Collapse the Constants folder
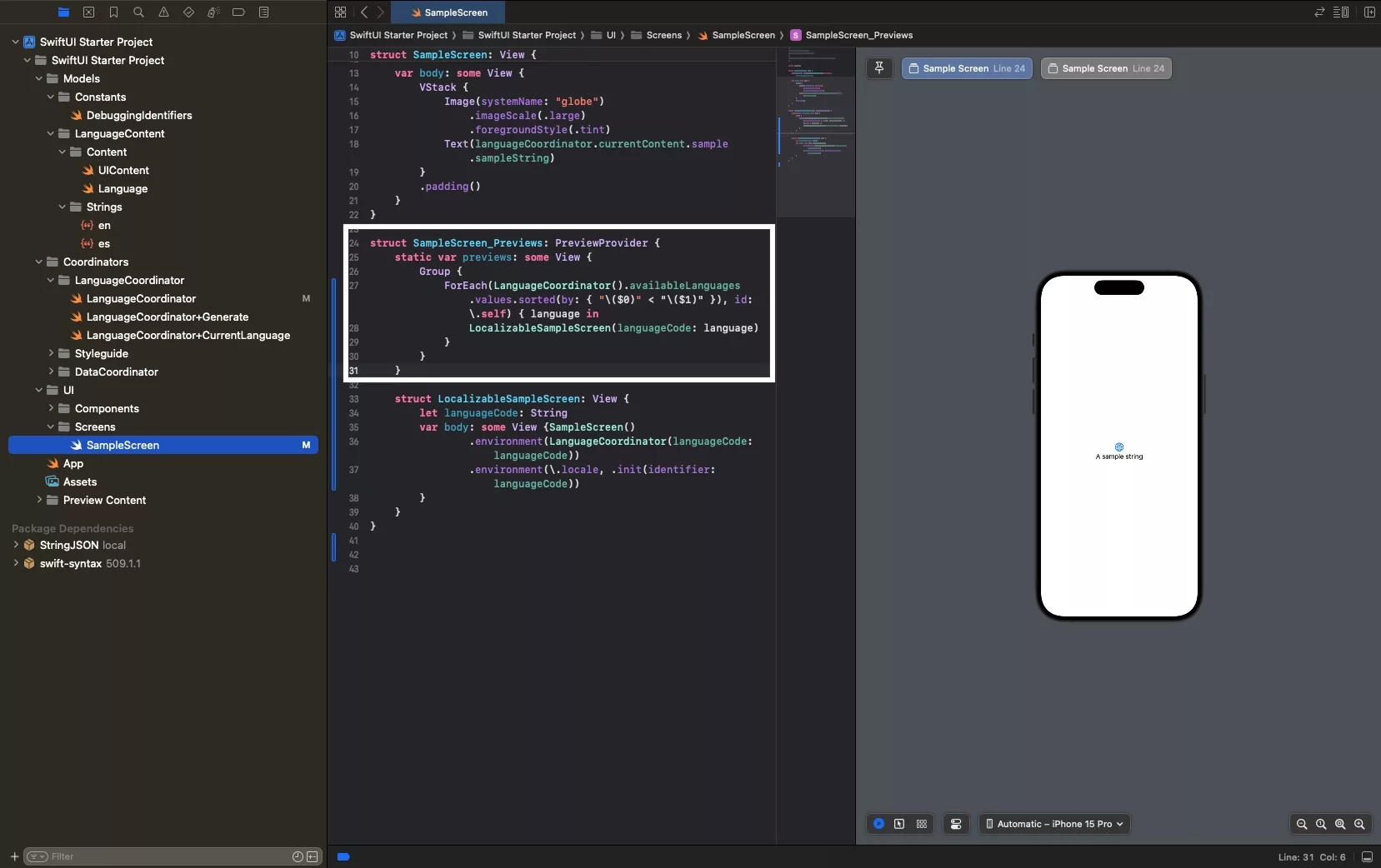This screenshot has height=868, width=1381. (x=50, y=97)
